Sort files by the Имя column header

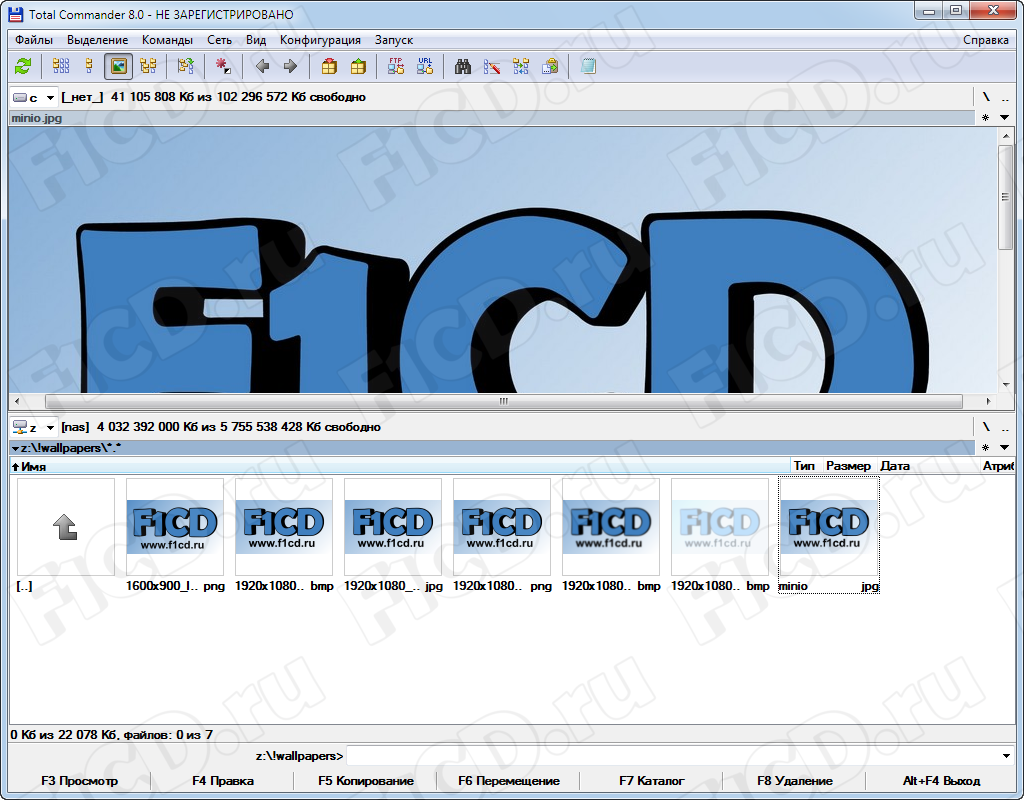[x=400, y=466]
